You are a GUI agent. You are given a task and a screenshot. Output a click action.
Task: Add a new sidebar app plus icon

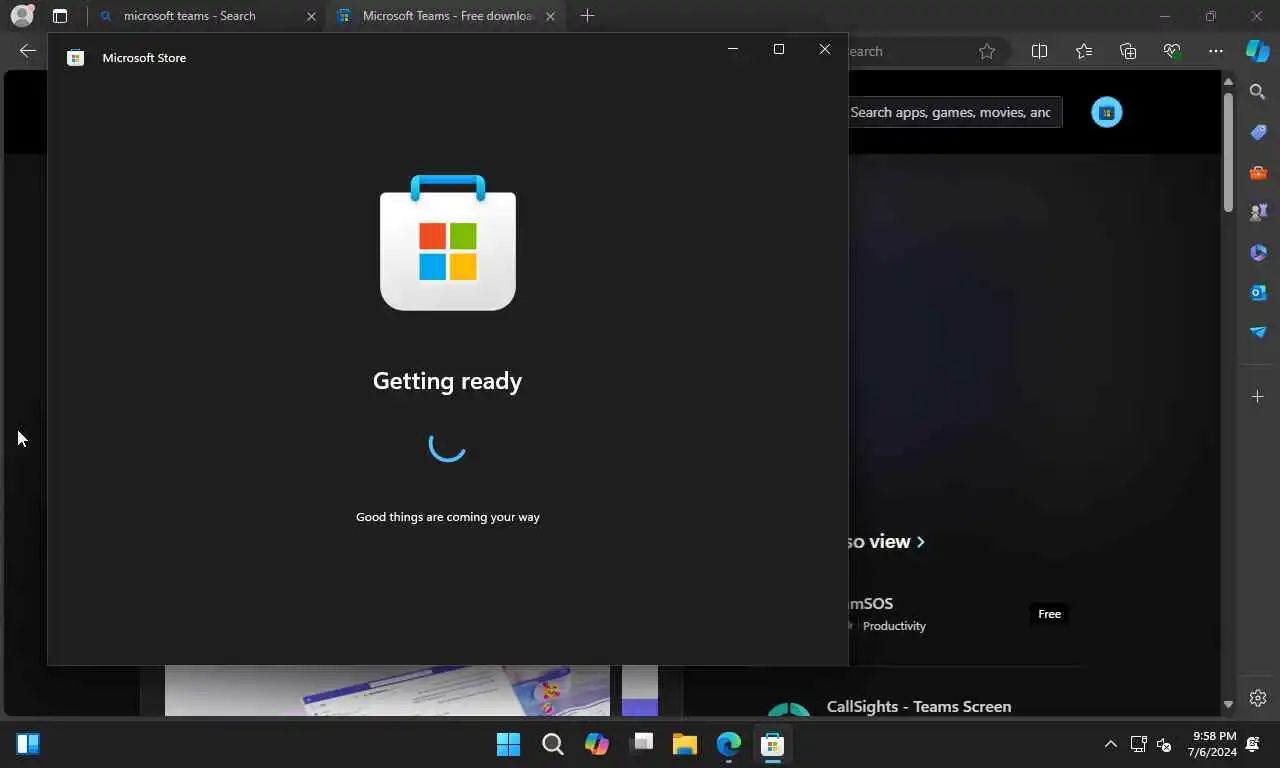pyautogui.click(x=1258, y=397)
